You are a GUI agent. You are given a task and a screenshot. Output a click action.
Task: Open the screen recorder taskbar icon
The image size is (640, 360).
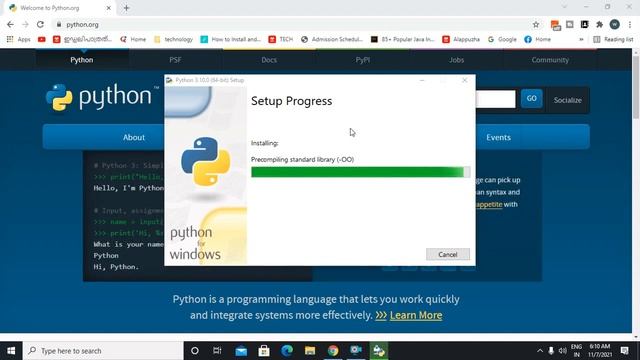356,351
